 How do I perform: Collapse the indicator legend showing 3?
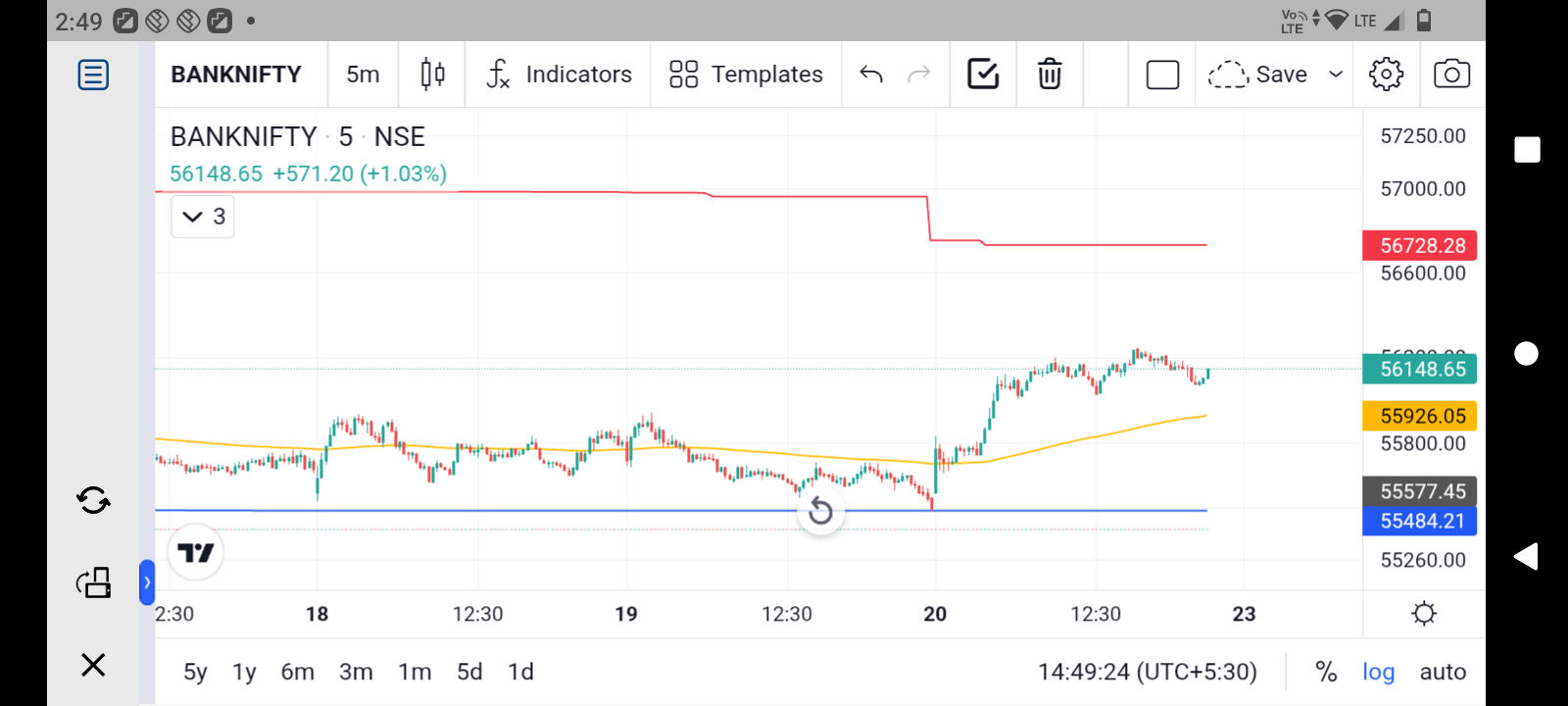[x=203, y=217]
